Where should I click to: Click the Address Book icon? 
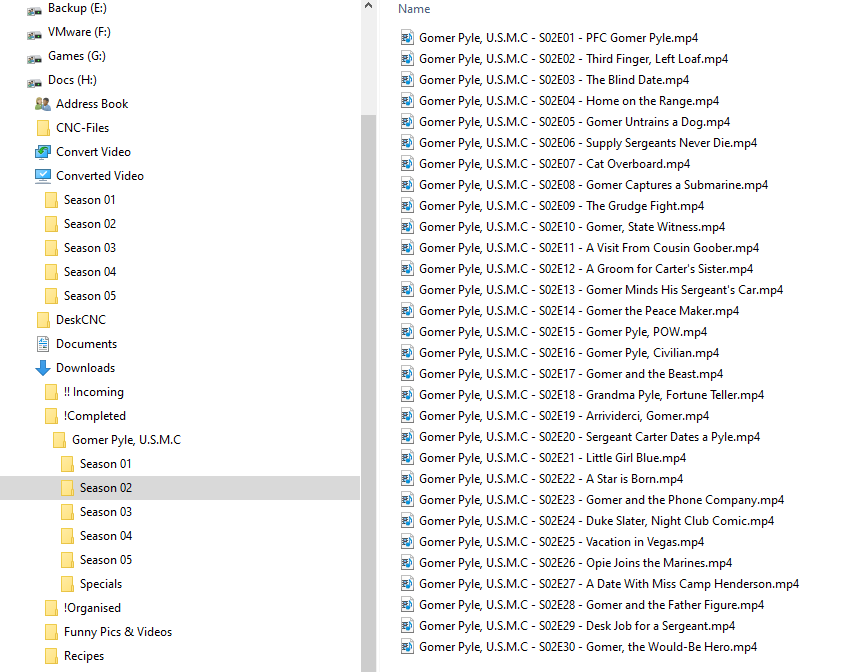42,103
